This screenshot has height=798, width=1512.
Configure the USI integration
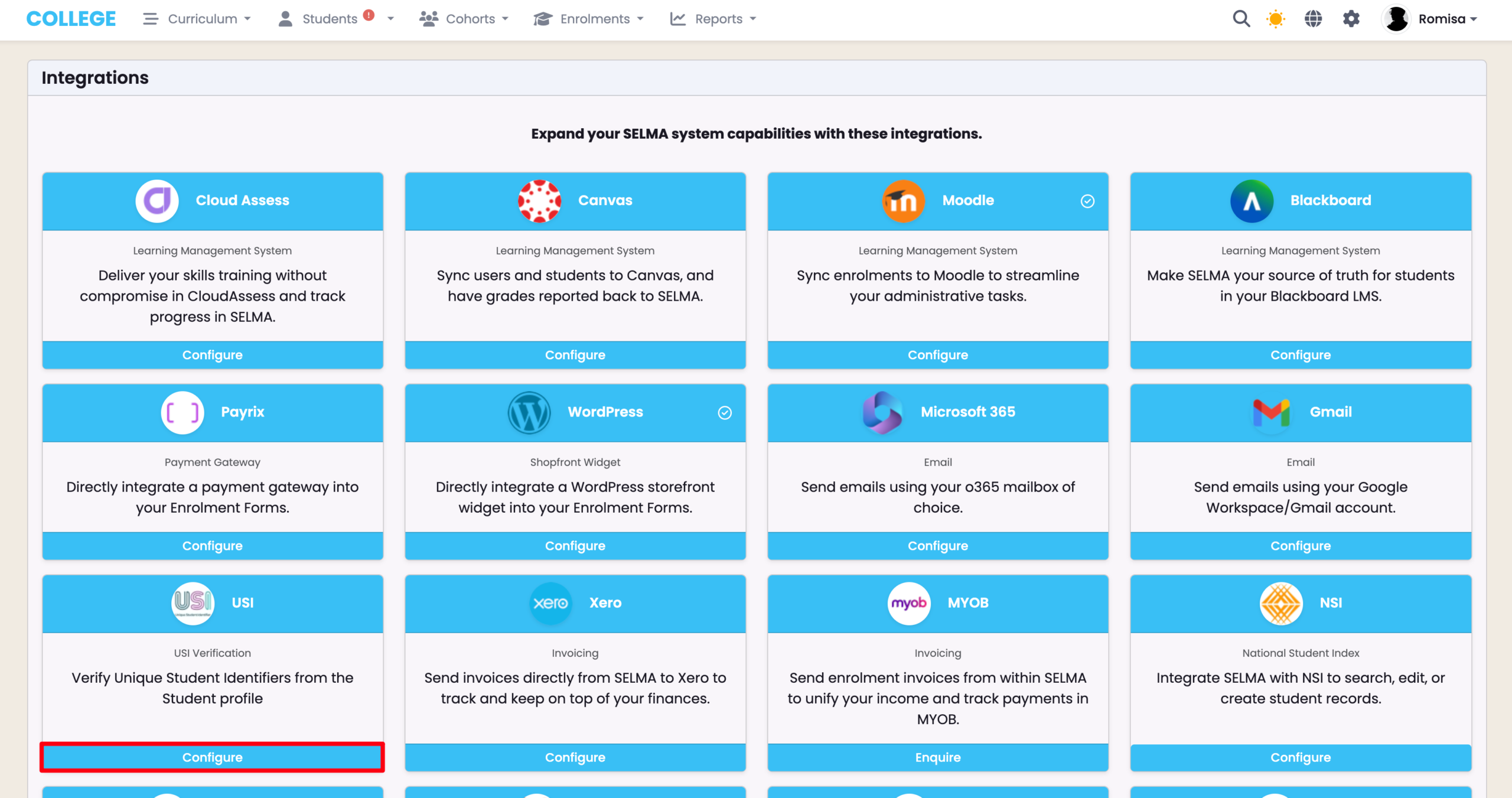pos(212,757)
